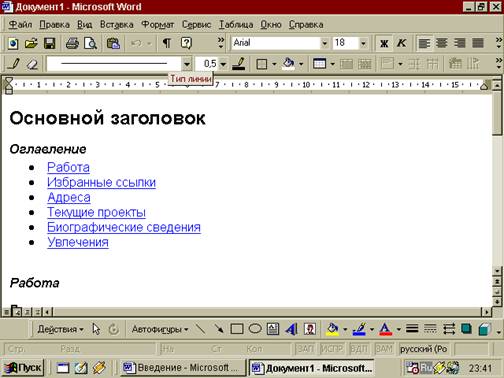Toggle bold Ж formatting
Viewport: 504px width, 378px height.
point(384,43)
